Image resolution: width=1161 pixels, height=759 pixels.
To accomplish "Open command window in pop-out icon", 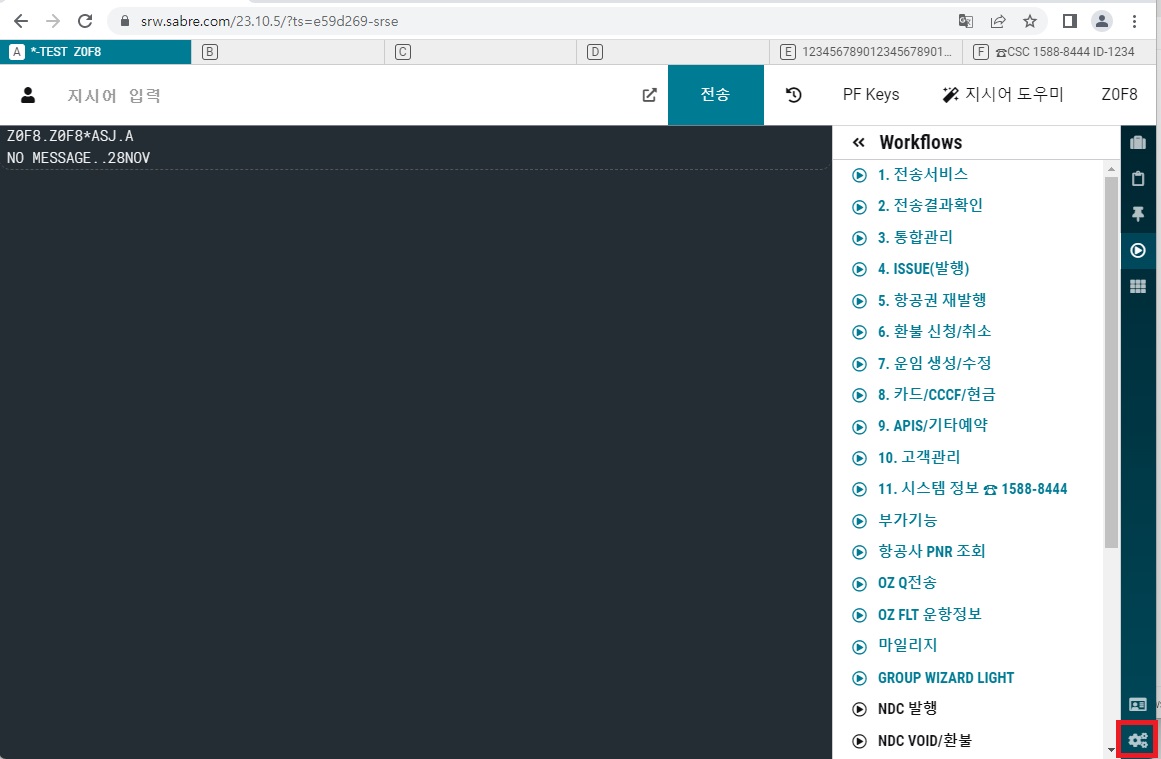I will pos(649,95).
